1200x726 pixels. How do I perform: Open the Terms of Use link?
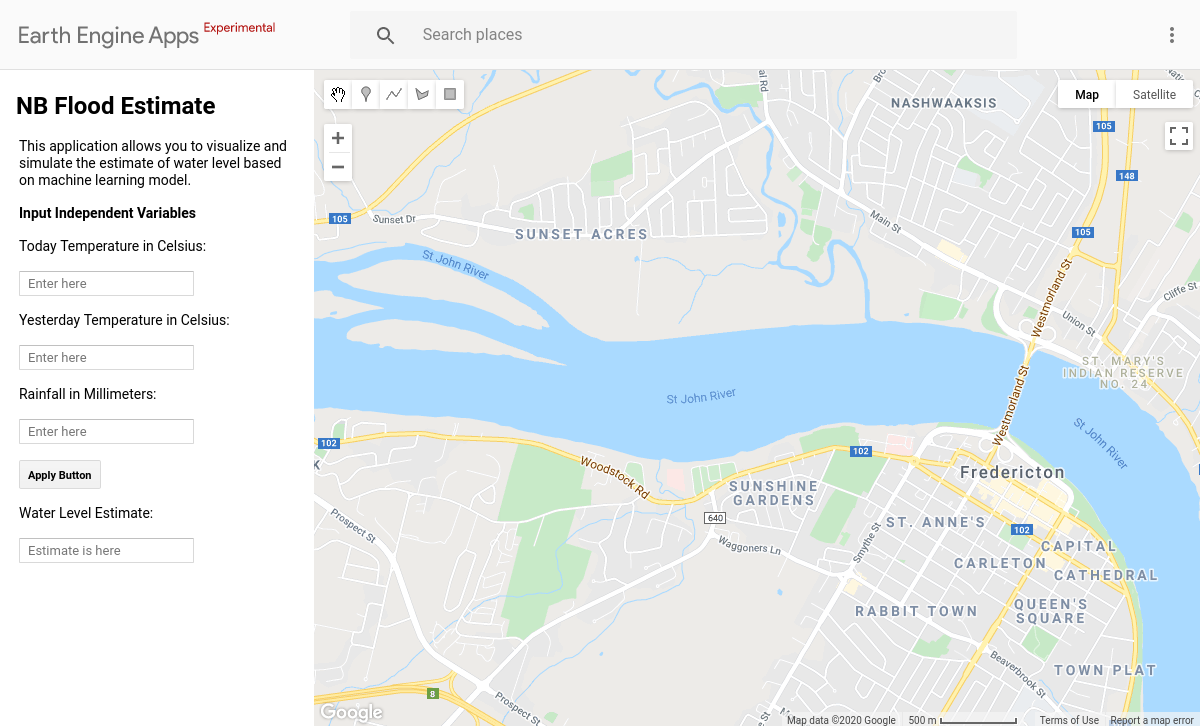(x=1069, y=719)
